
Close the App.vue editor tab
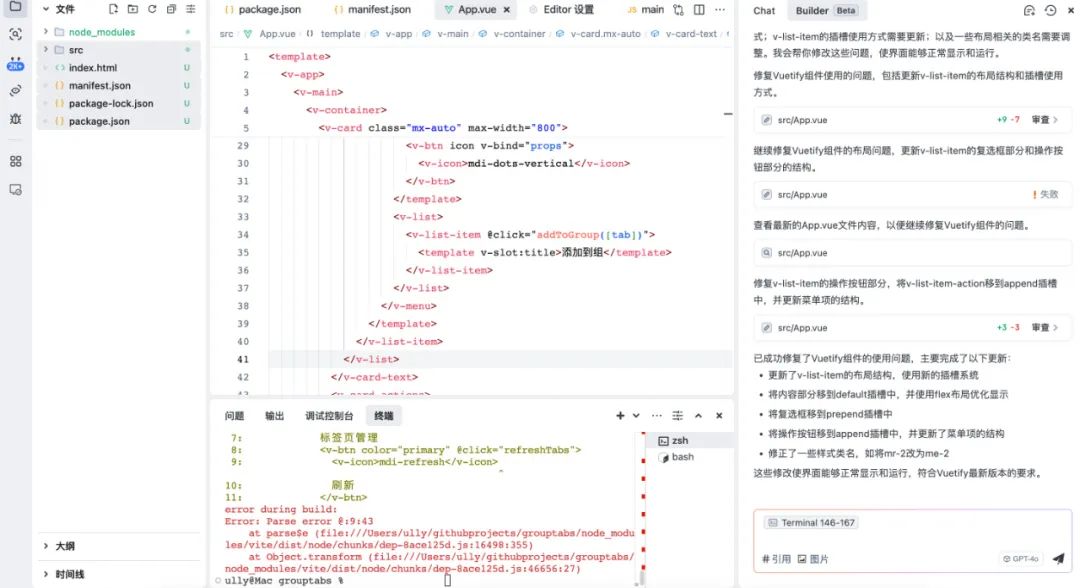pyautogui.click(x=506, y=10)
